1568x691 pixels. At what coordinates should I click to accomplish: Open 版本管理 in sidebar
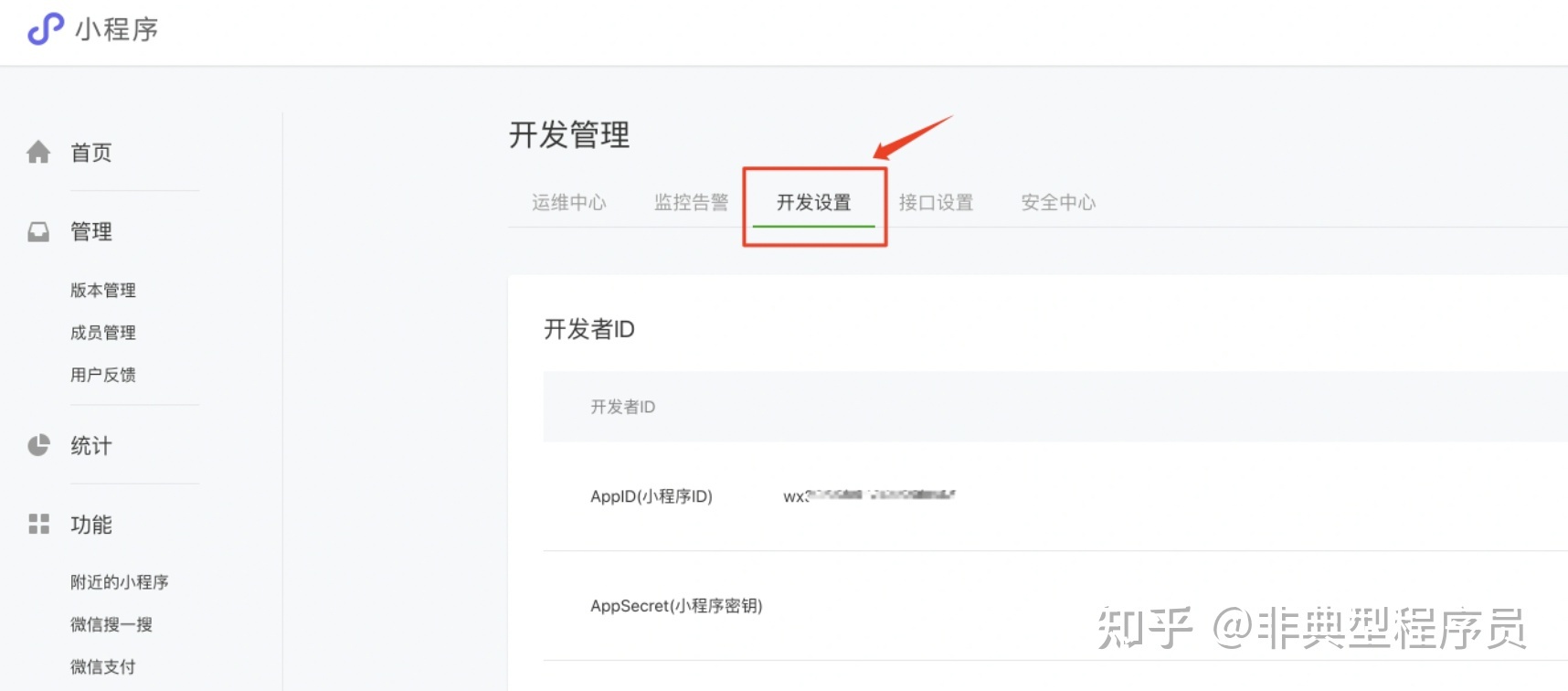[103, 290]
